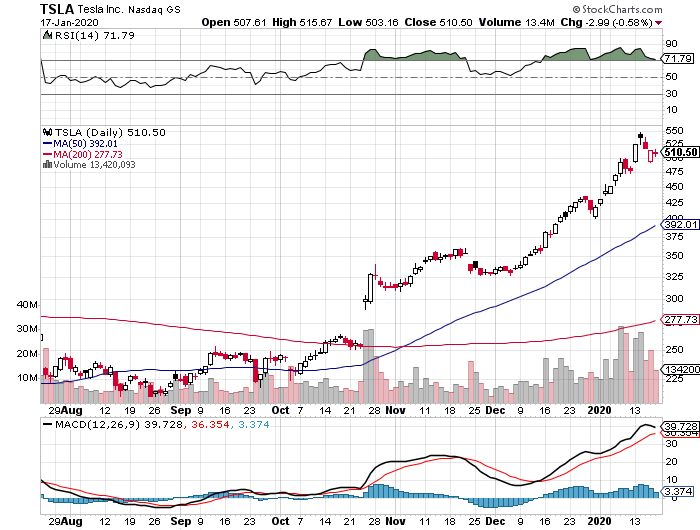The image size is (700, 530).
Task: Click the MA(200) 277.73 legend text
Action: click(x=88, y=154)
